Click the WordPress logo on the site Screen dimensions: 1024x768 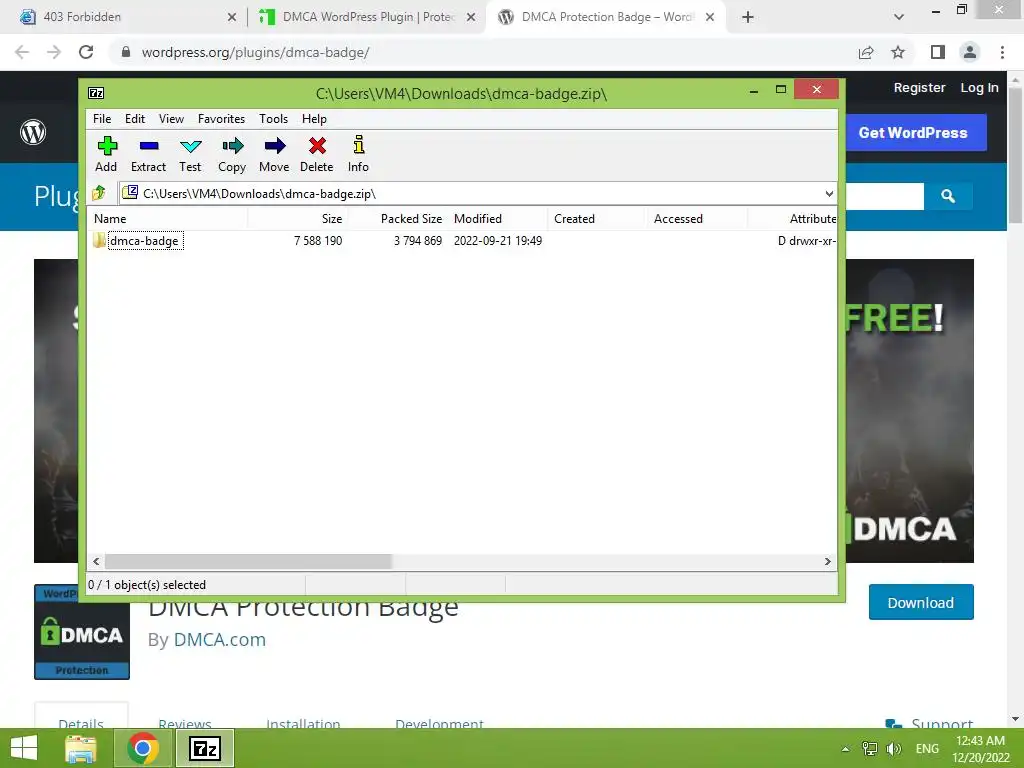pos(33,132)
